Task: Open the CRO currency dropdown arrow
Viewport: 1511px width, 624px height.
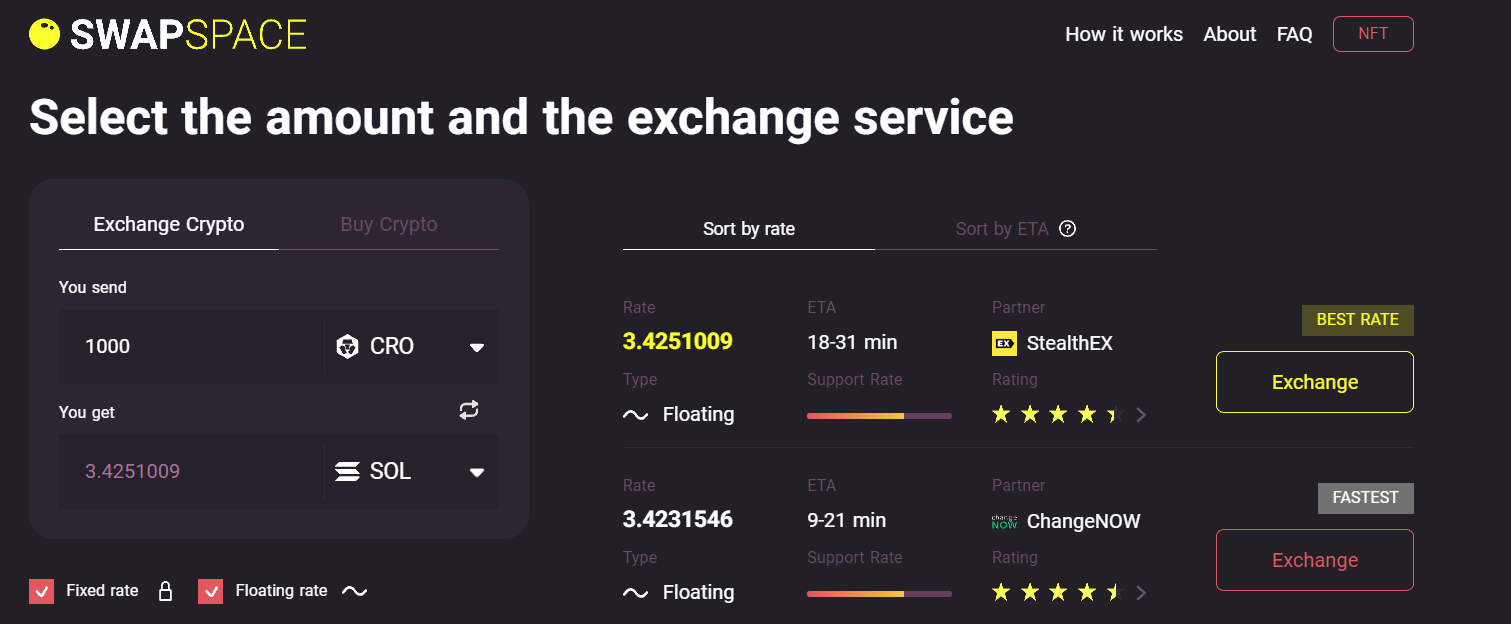Action: pos(477,347)
